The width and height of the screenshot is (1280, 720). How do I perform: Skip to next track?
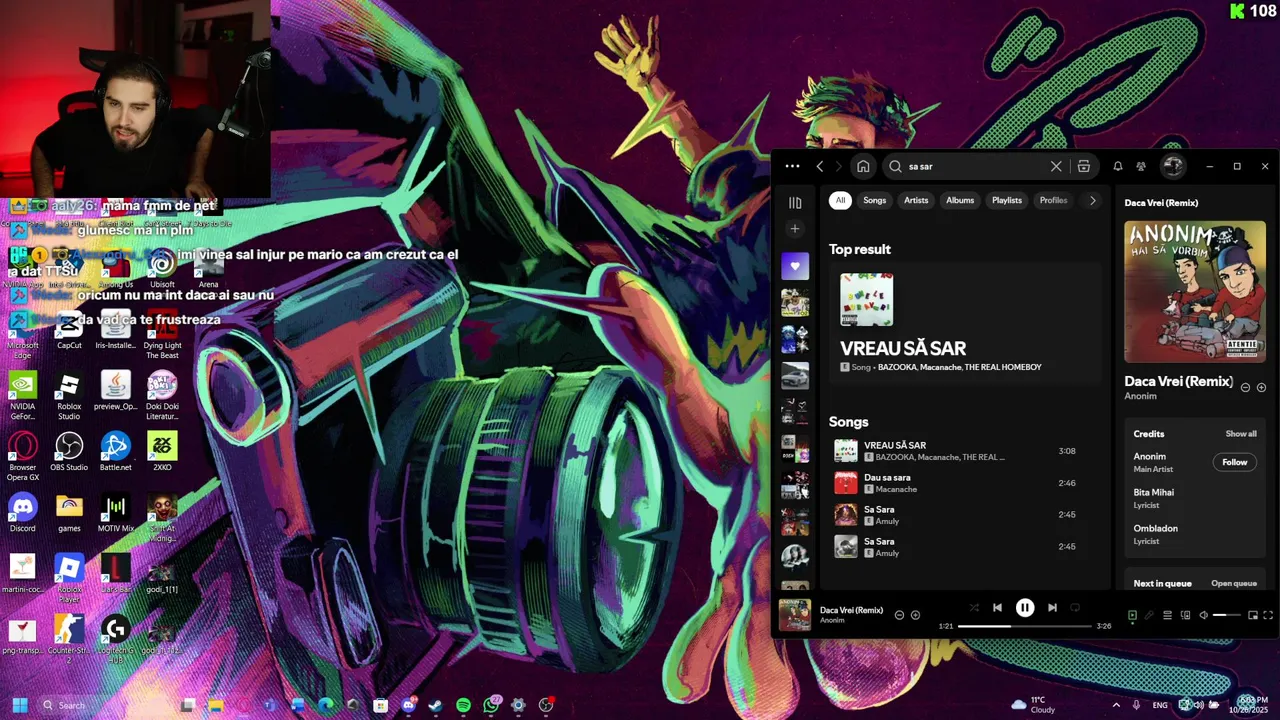[x=1052, y=607]
